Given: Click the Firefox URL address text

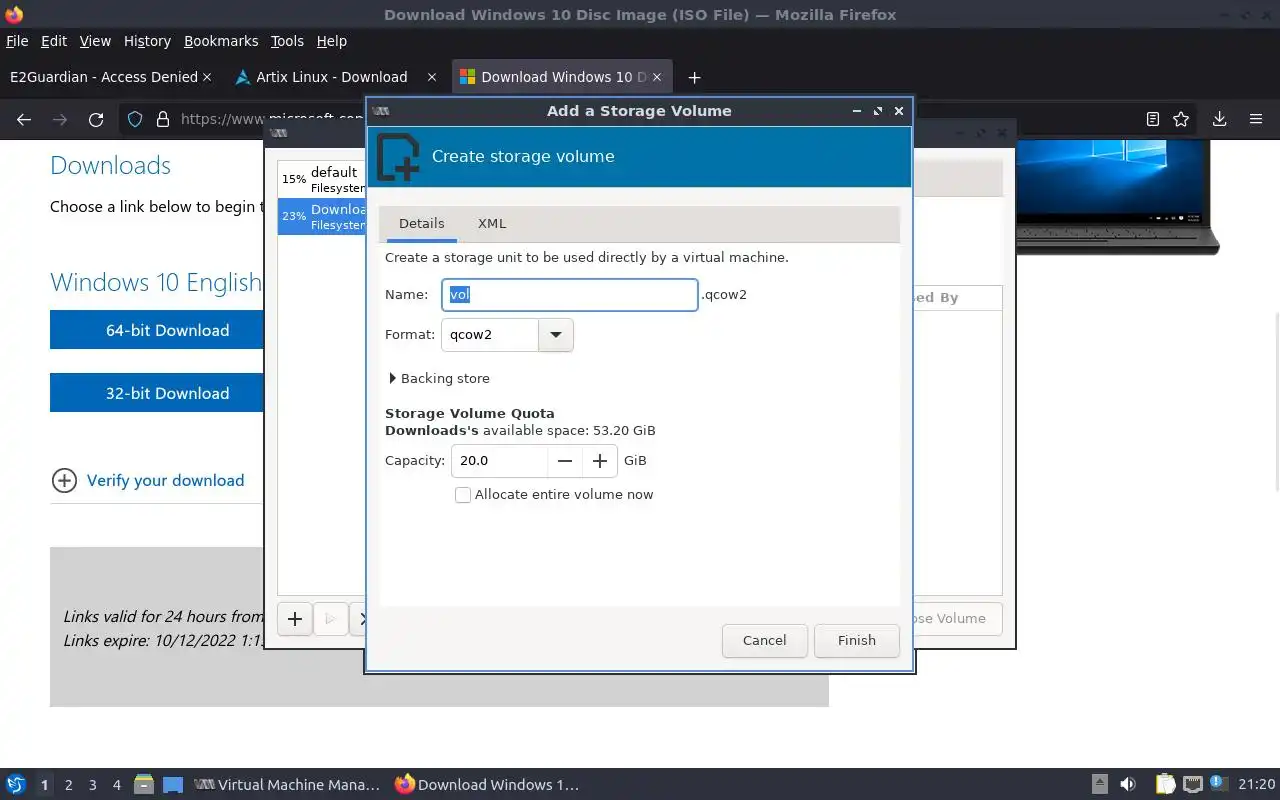Looking at the screenshot, I should [272, 119].
